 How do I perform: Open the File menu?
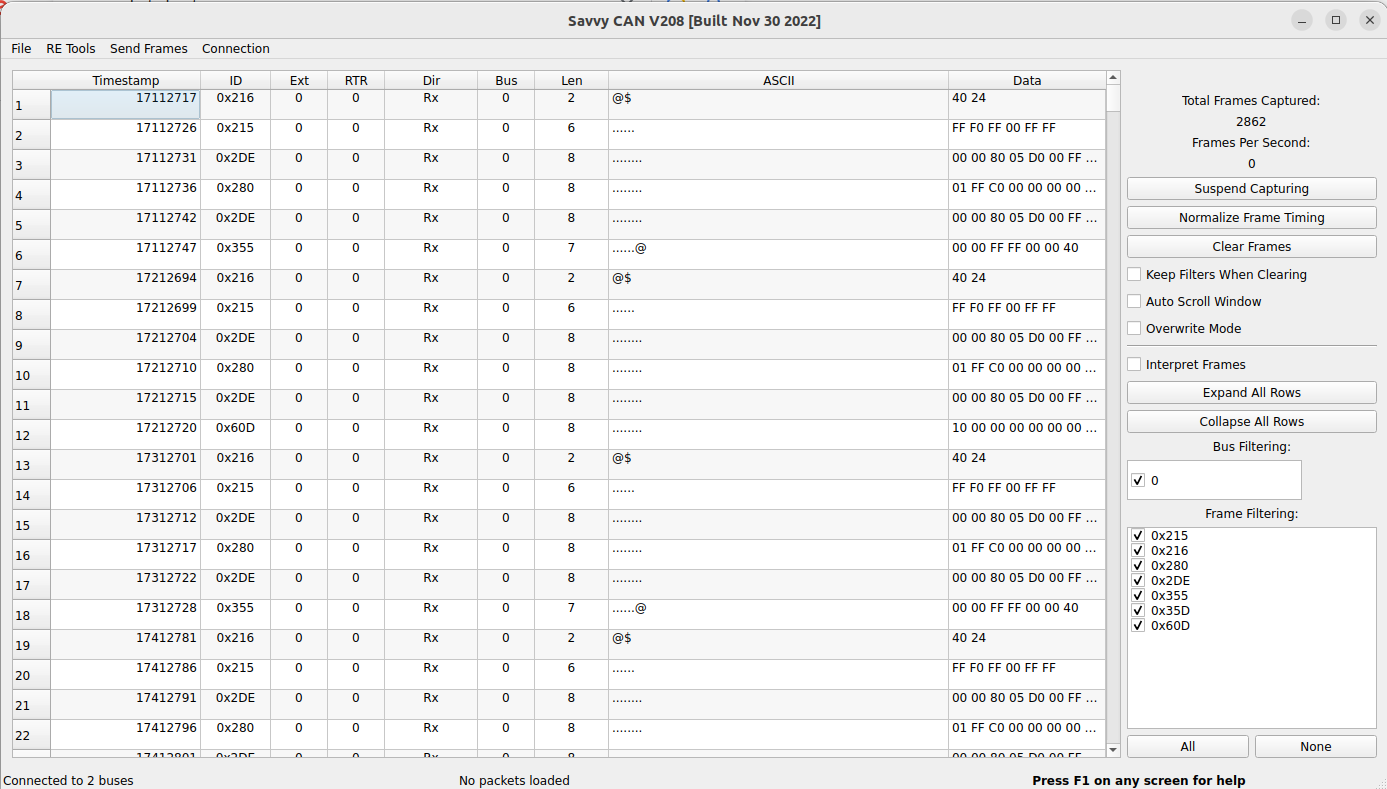tap(20, 48)
